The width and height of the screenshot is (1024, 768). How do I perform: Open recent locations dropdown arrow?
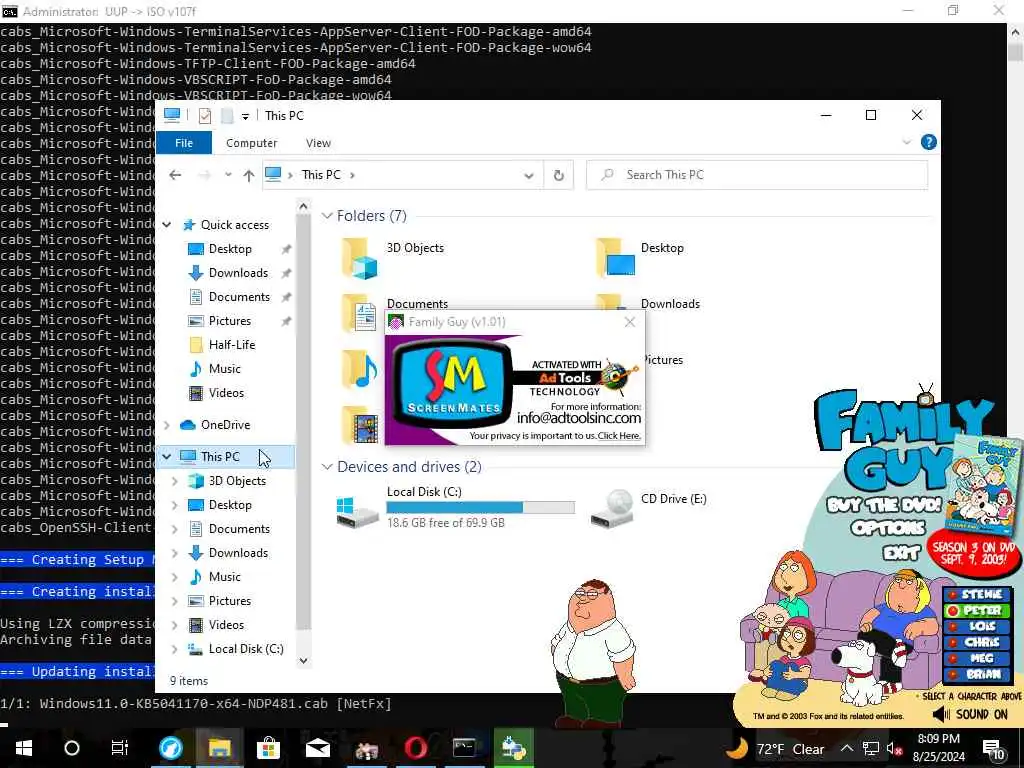(228, 175)
